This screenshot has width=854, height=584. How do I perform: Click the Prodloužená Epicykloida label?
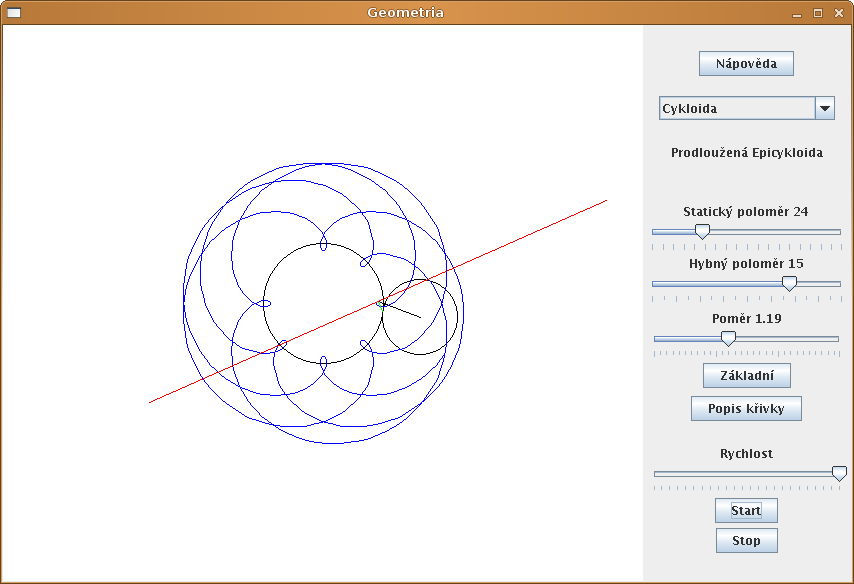tap(746, 154)
